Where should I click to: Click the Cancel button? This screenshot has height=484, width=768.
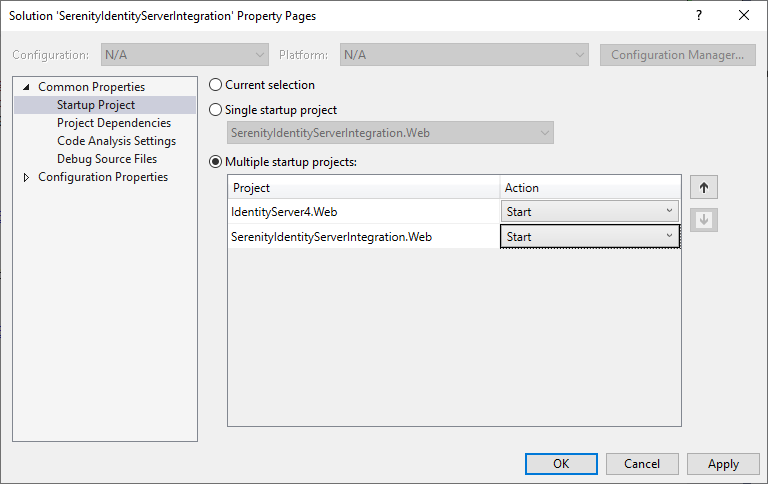point(642,463)
